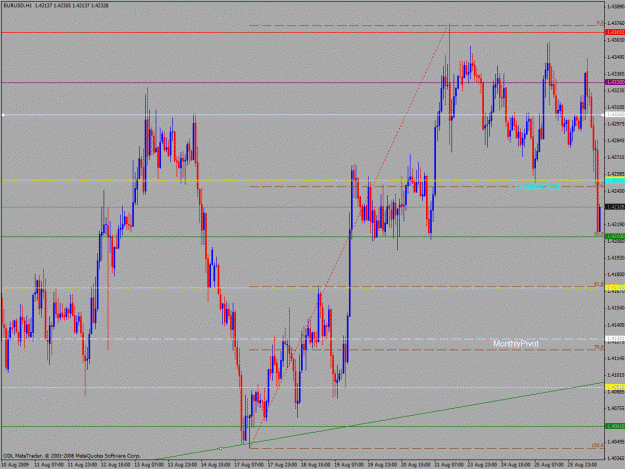The image size is (625, 469).
Task: Click the 17 Aug 23:00 time label
Action: [x=282, y=465]
